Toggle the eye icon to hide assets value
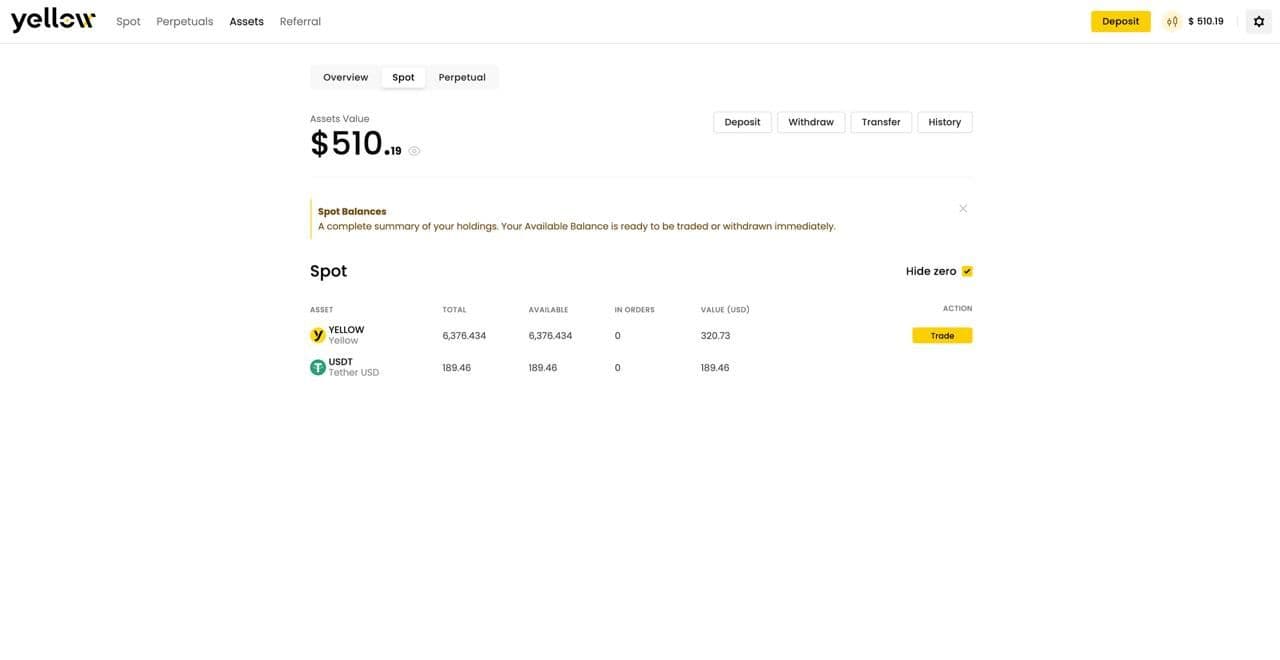Screen dimensions: 1280x660 (414, 151)
